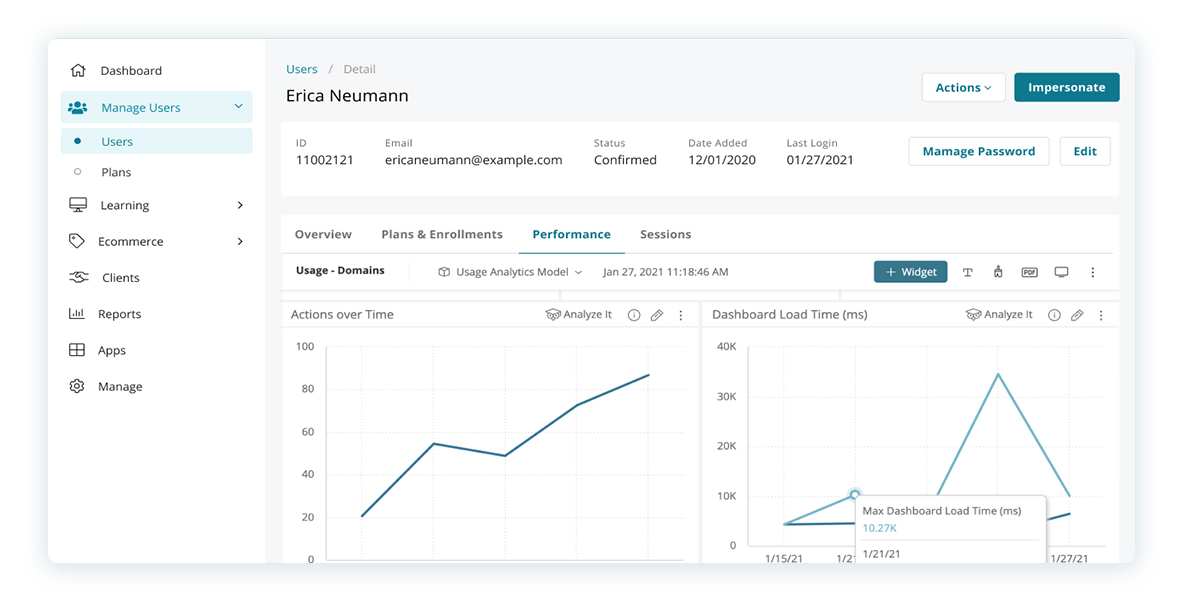The width and height of the screenshot is (1200, 600).
Task: Click the Date Added value 12/01/2020
Action: (722, 160)
